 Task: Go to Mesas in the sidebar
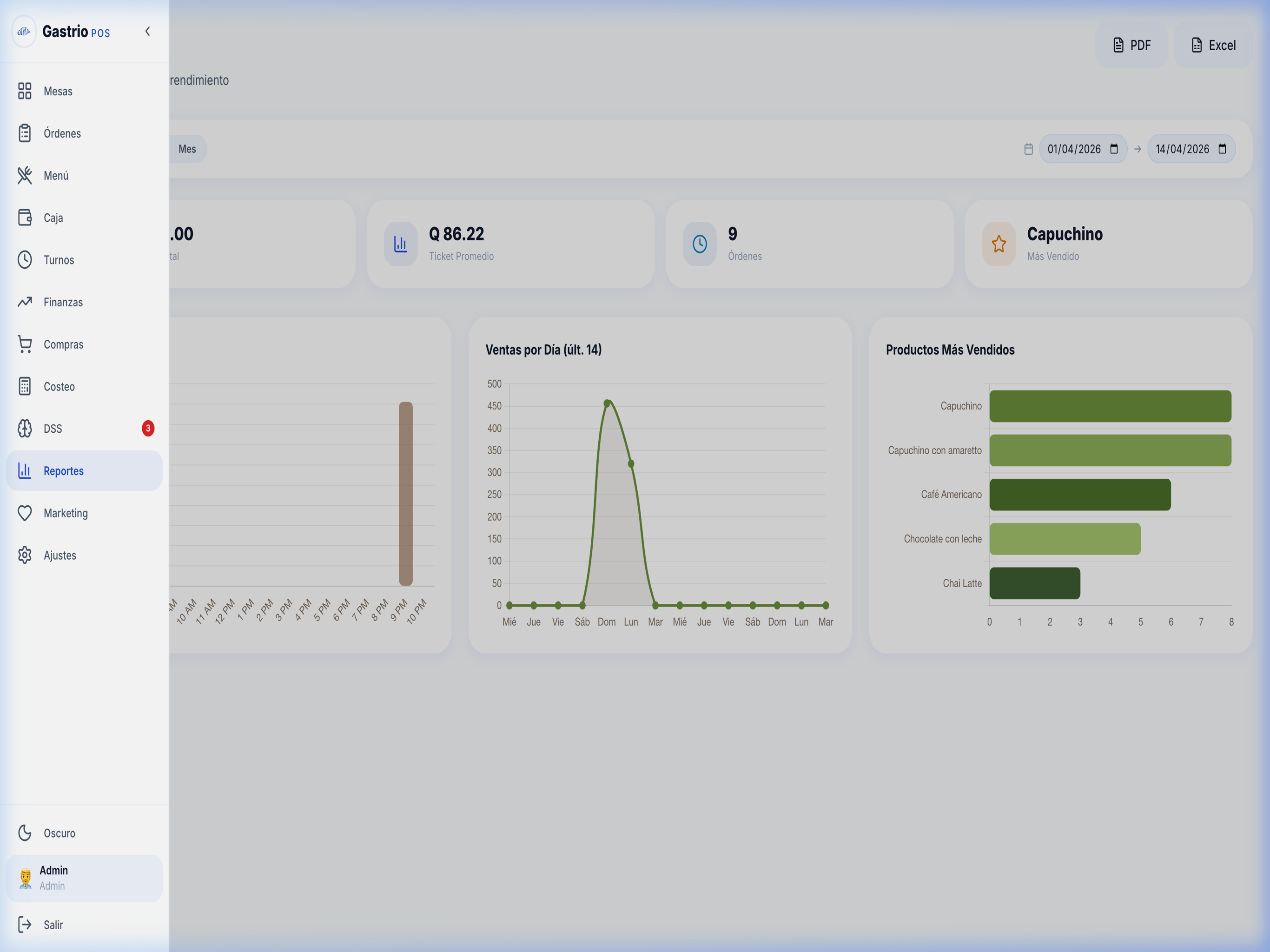[x=85, y=91]
